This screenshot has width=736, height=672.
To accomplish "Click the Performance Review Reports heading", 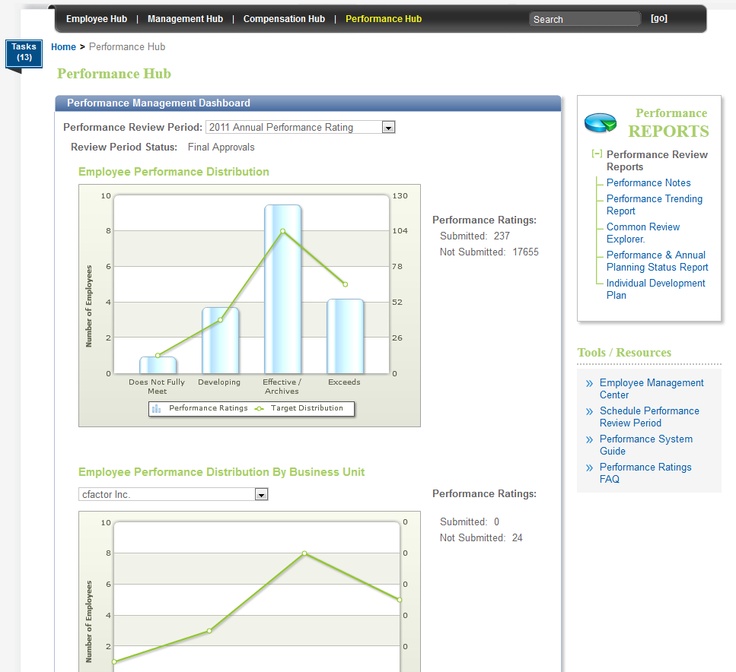I will (657, 160).
